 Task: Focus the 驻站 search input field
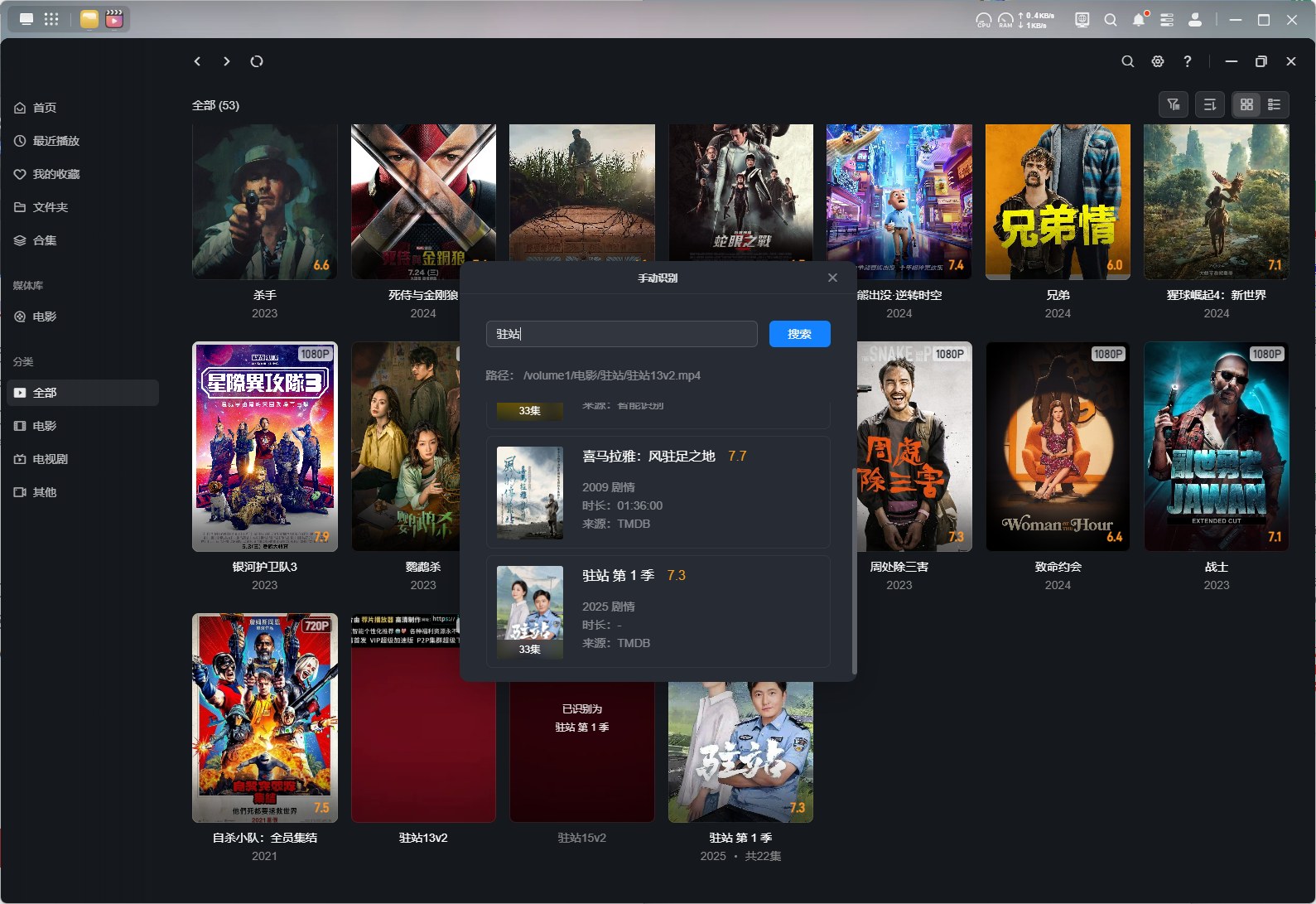(622, 334)
